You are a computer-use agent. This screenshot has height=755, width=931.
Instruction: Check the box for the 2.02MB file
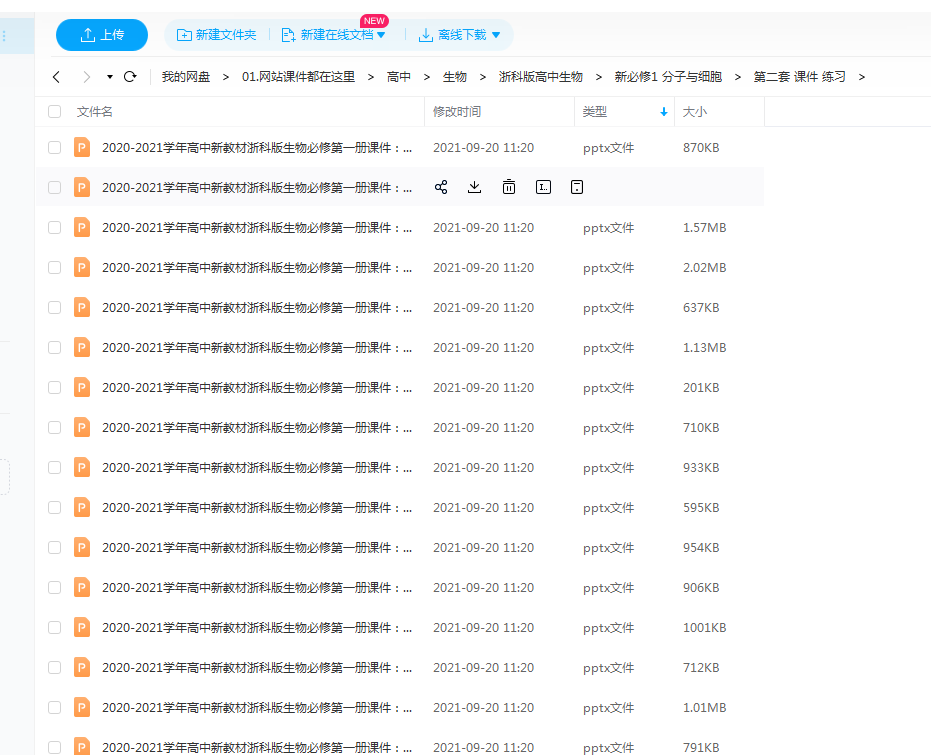[x=55, y=268]
